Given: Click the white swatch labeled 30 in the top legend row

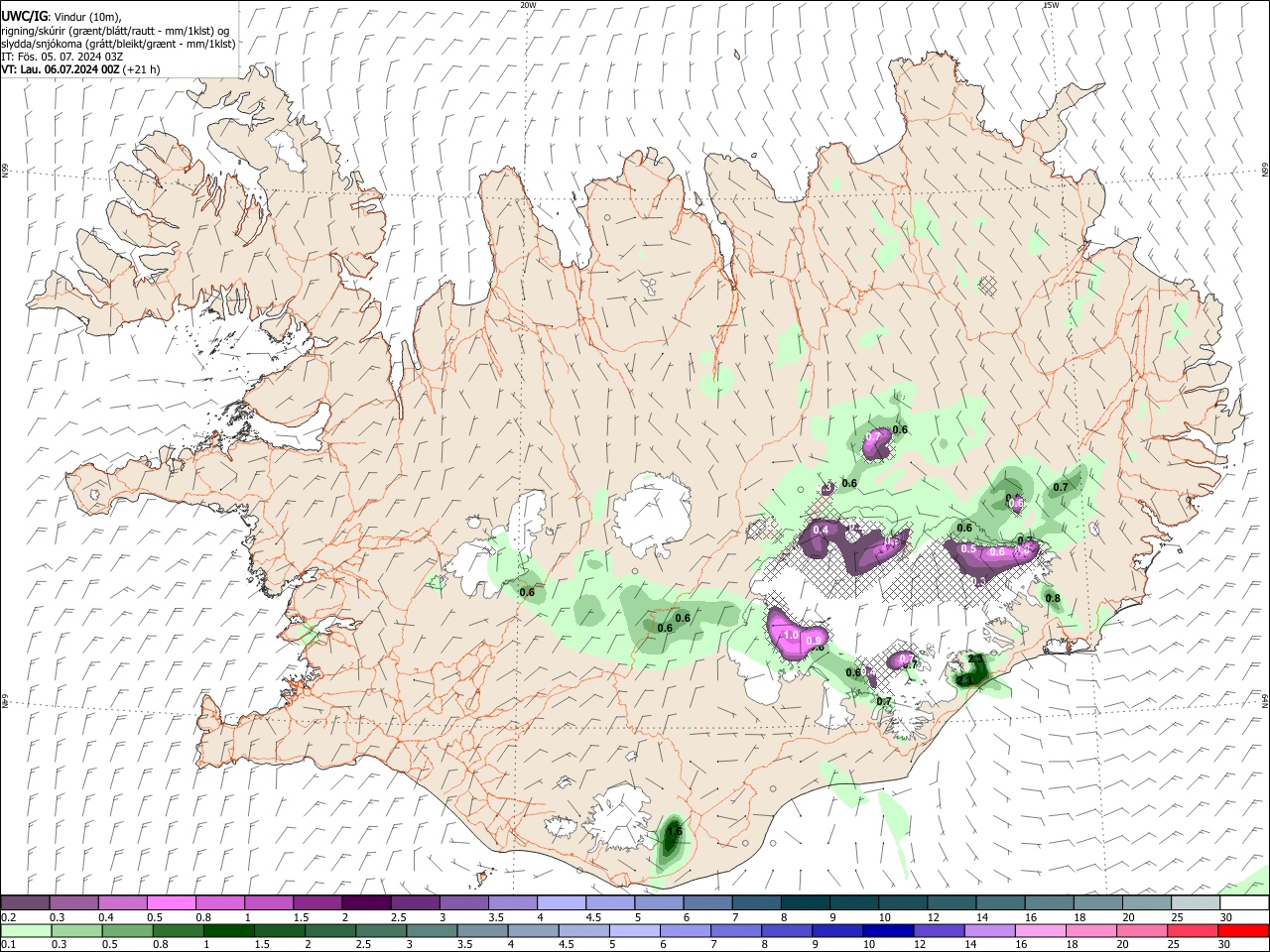Looking at the screenshot, I should tap(1245, 903).
